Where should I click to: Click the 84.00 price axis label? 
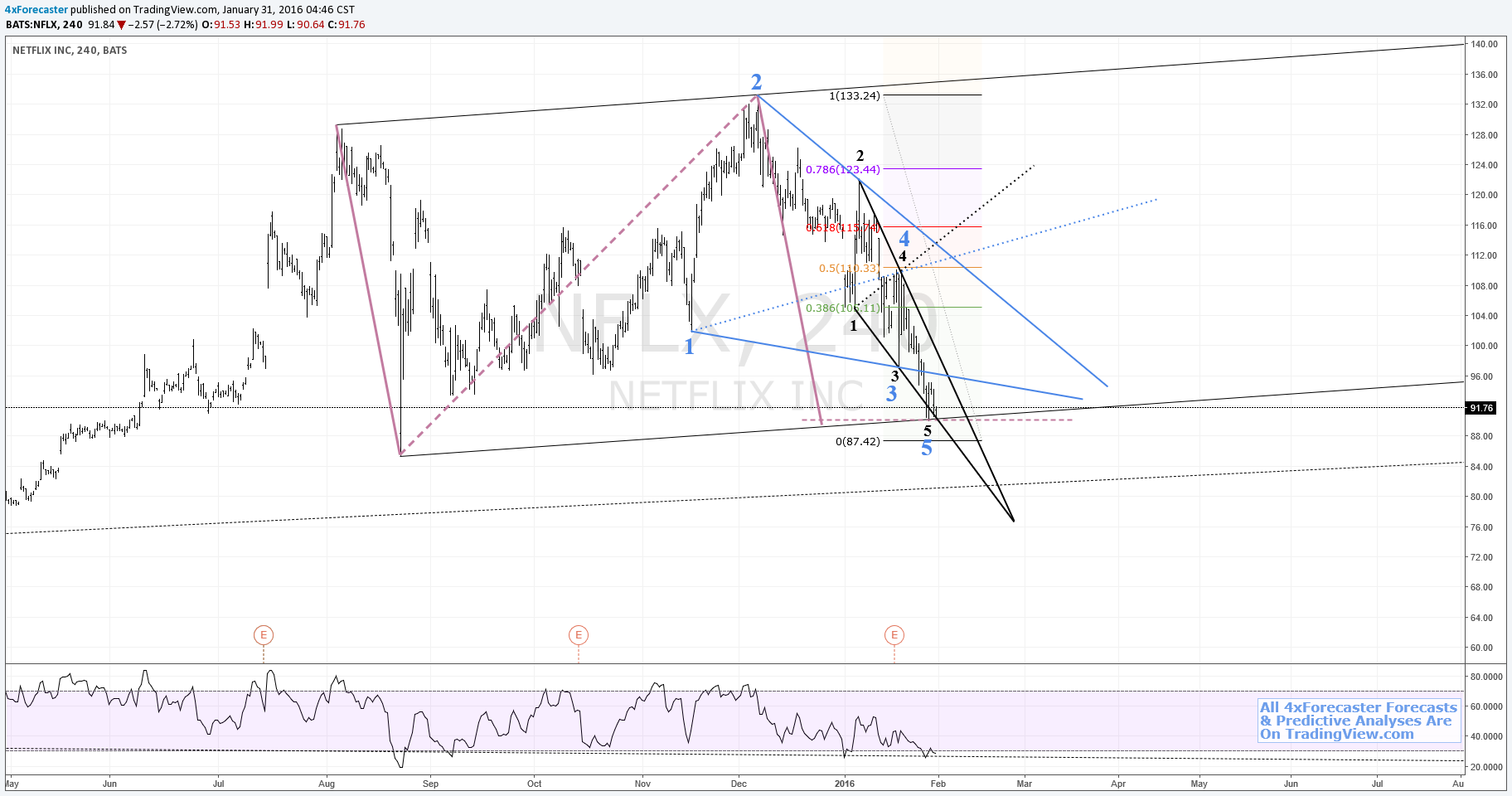click(x=1482, y=467)
